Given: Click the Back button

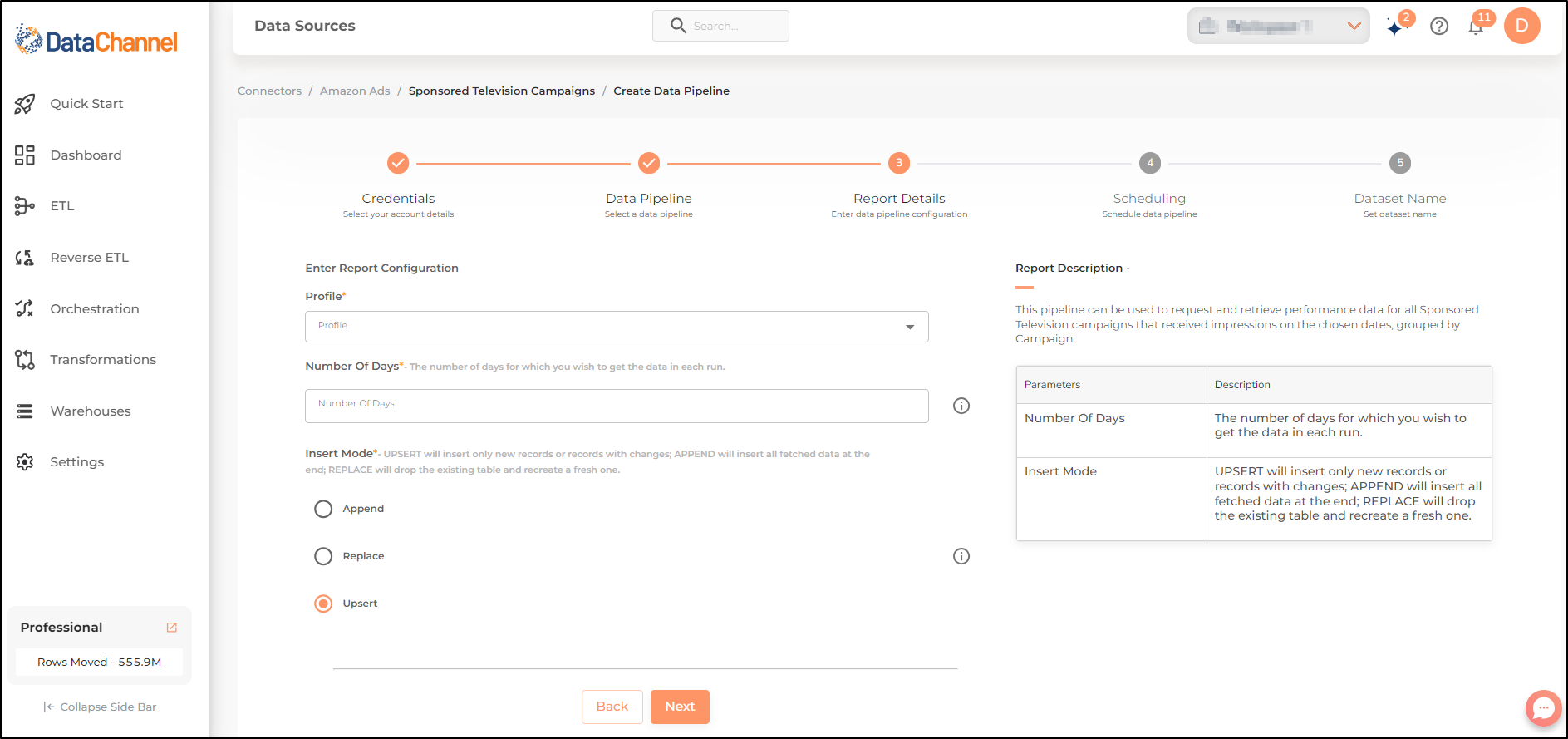Looking at the screenshot, I should click(x=612, y=707).
